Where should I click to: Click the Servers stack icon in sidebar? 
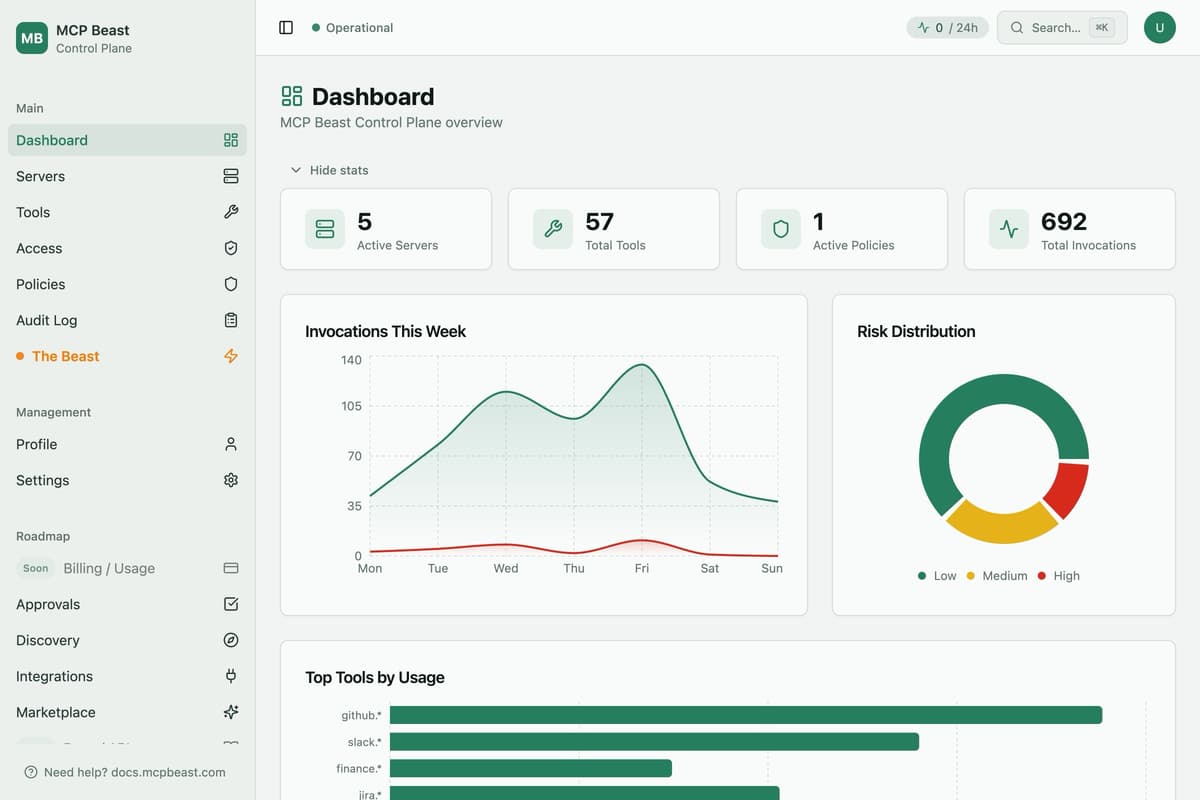231,176
